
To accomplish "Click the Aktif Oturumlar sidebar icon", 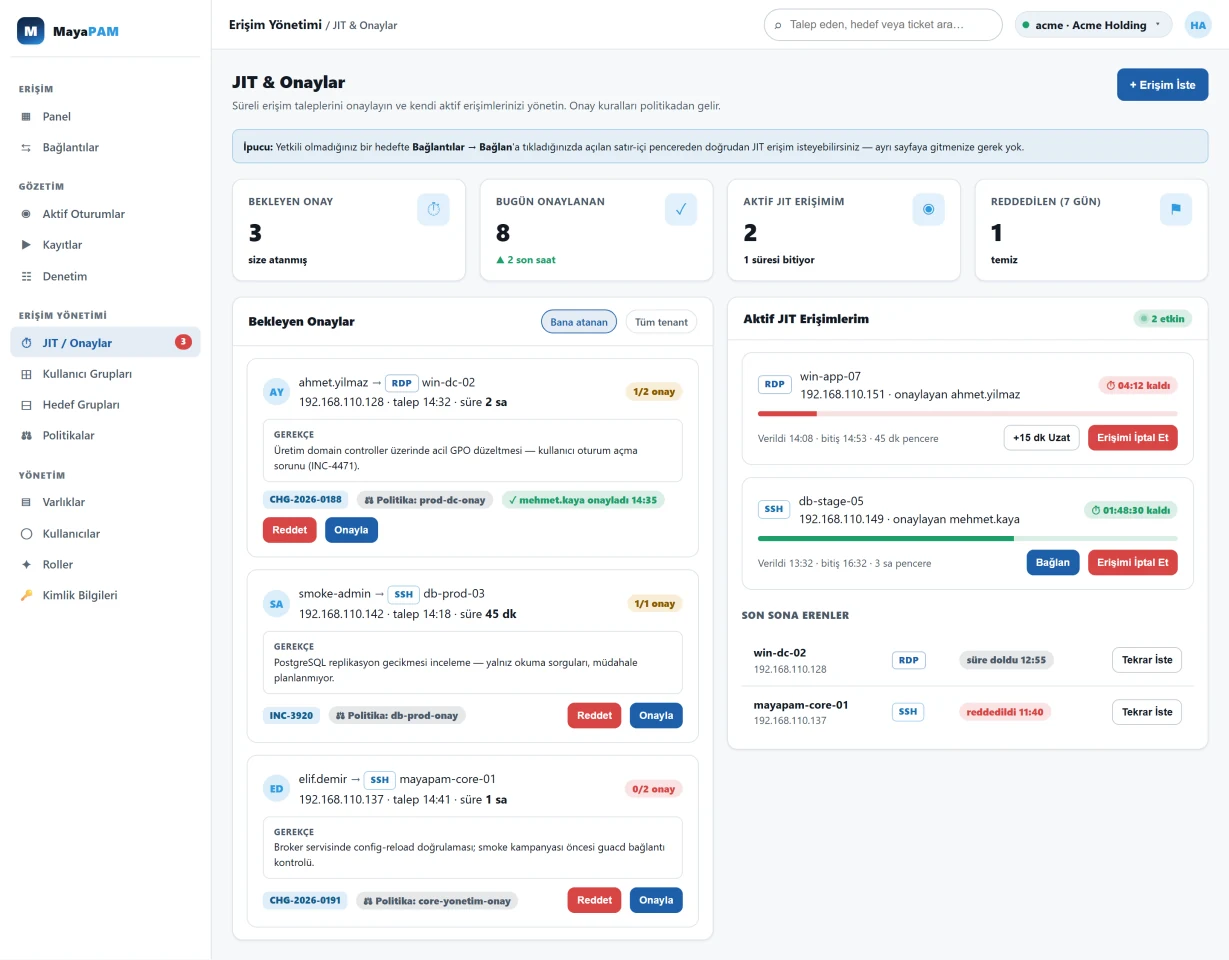I will click(26, 214).
